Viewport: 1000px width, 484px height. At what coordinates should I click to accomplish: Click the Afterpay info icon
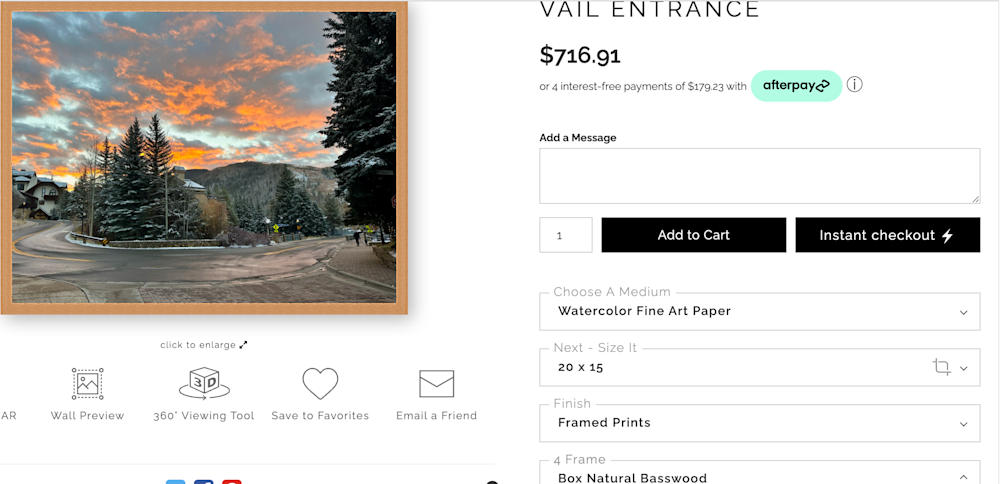pyautogui.click(x=855, y=85)
